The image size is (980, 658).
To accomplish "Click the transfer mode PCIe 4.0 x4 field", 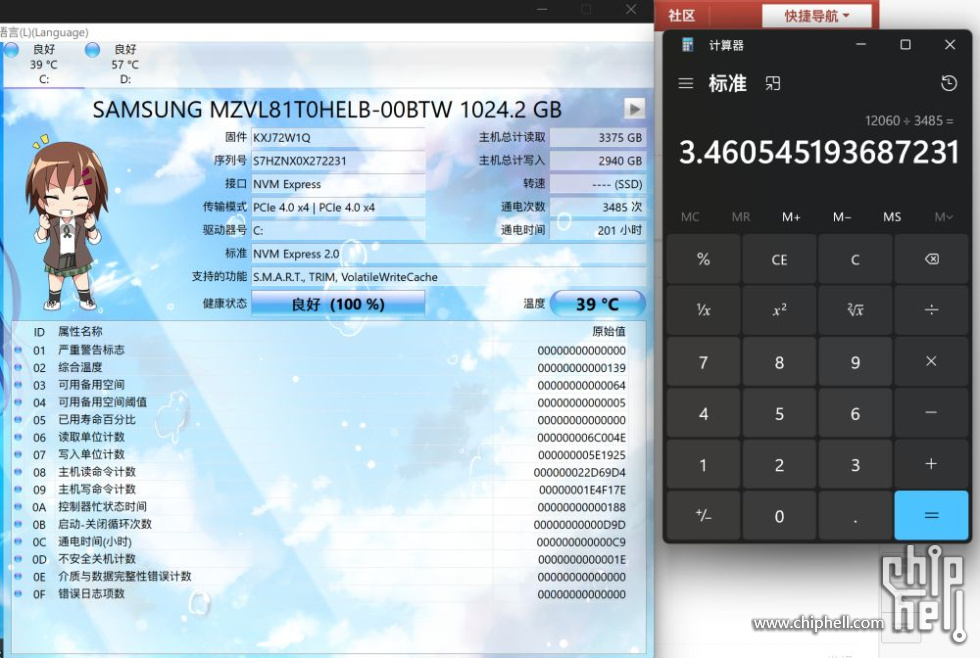I will [x=338, y=207].
